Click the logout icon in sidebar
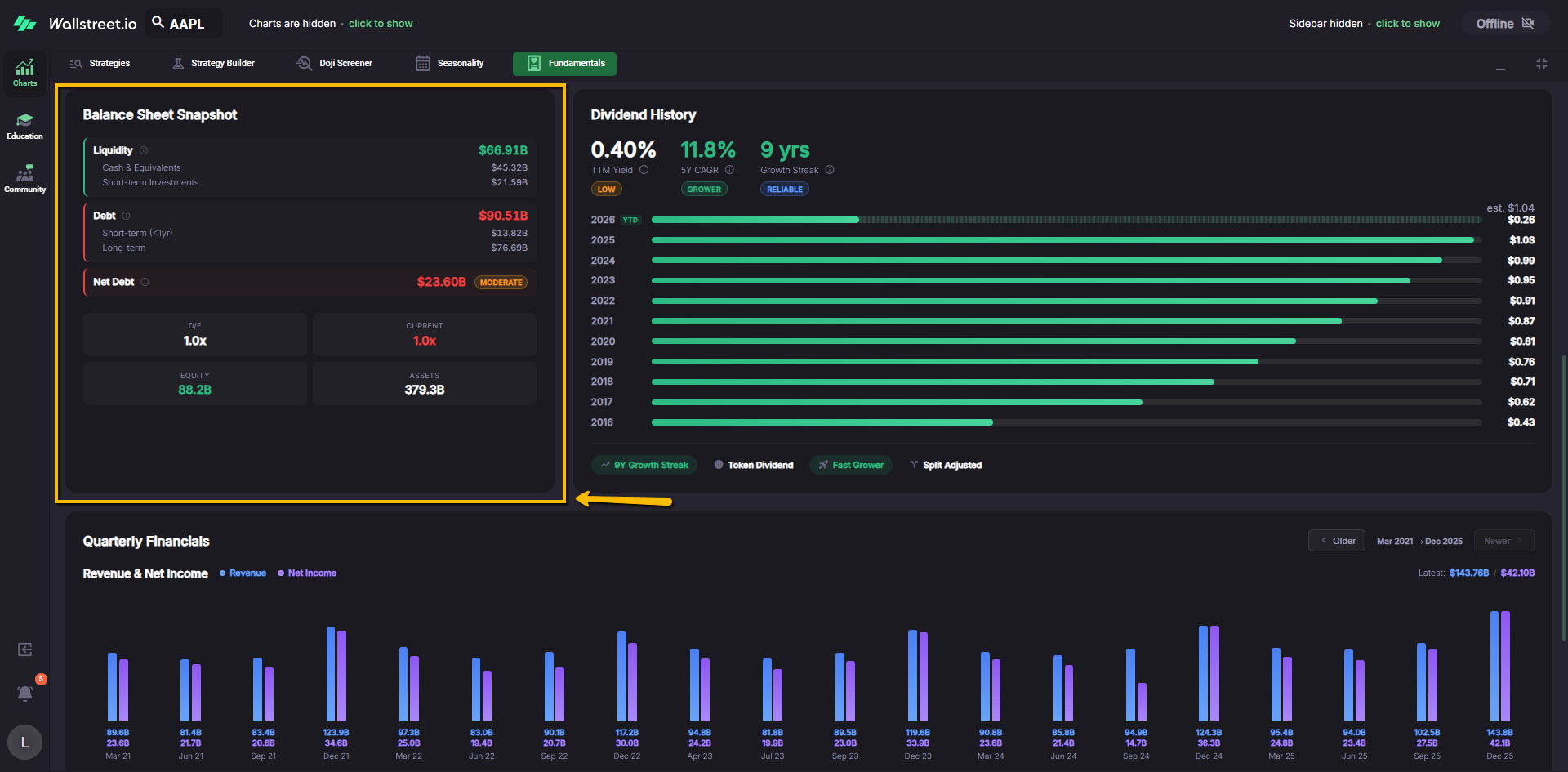 point(25,649)
